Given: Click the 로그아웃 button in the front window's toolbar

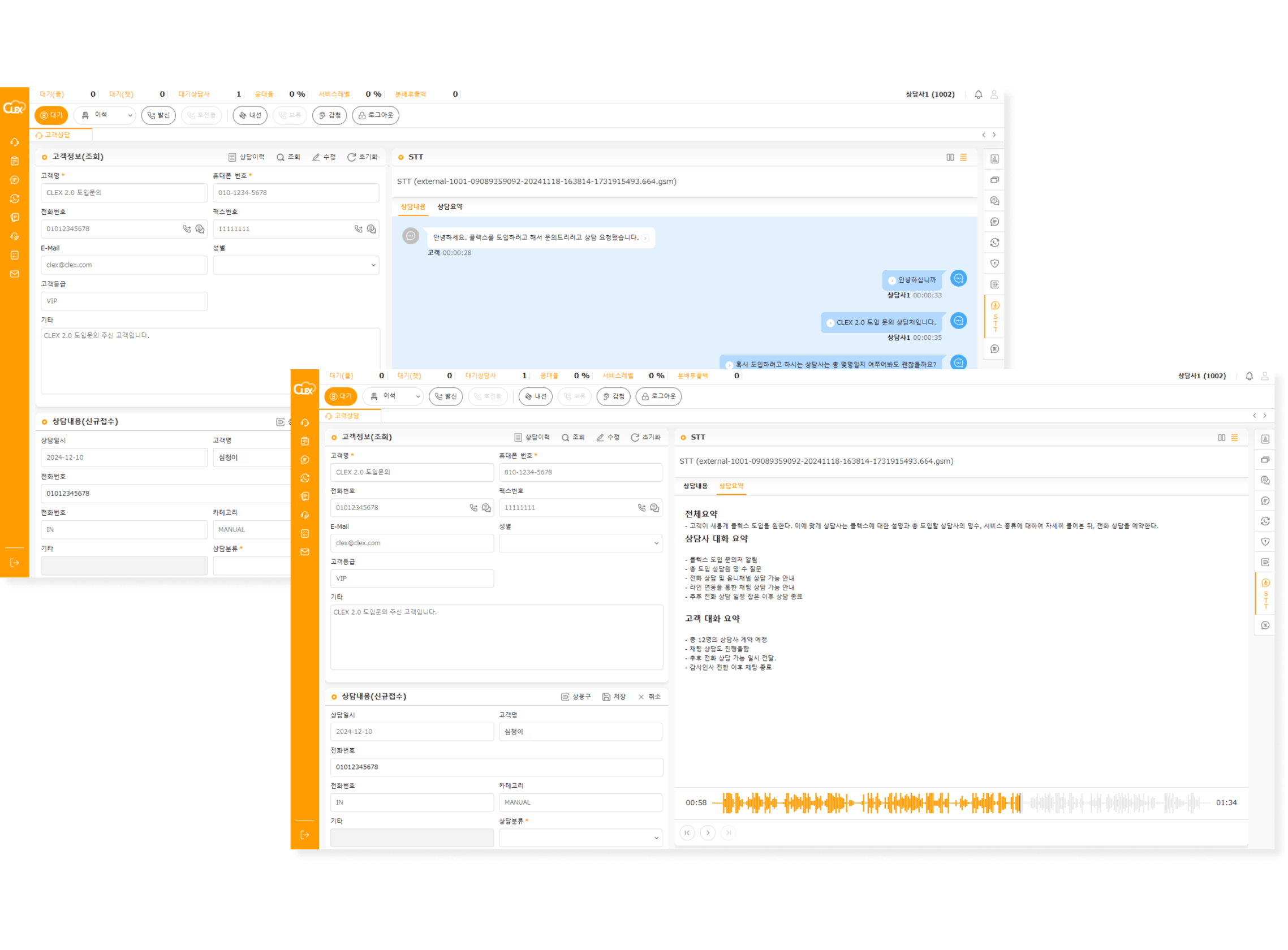Looking at the screenshot, I should [x=658, y=396].
